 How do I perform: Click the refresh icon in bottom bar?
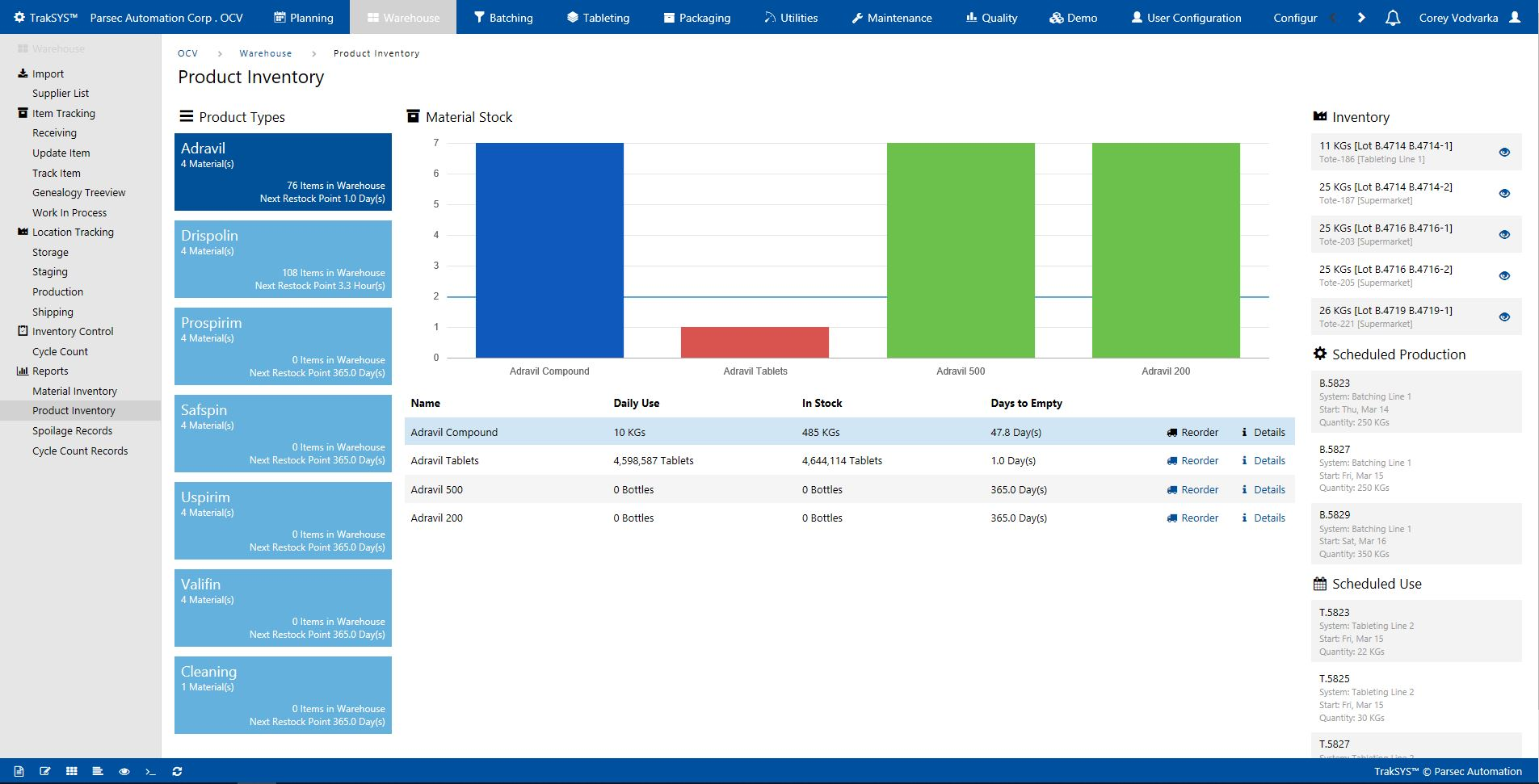(x=177, y=771)
